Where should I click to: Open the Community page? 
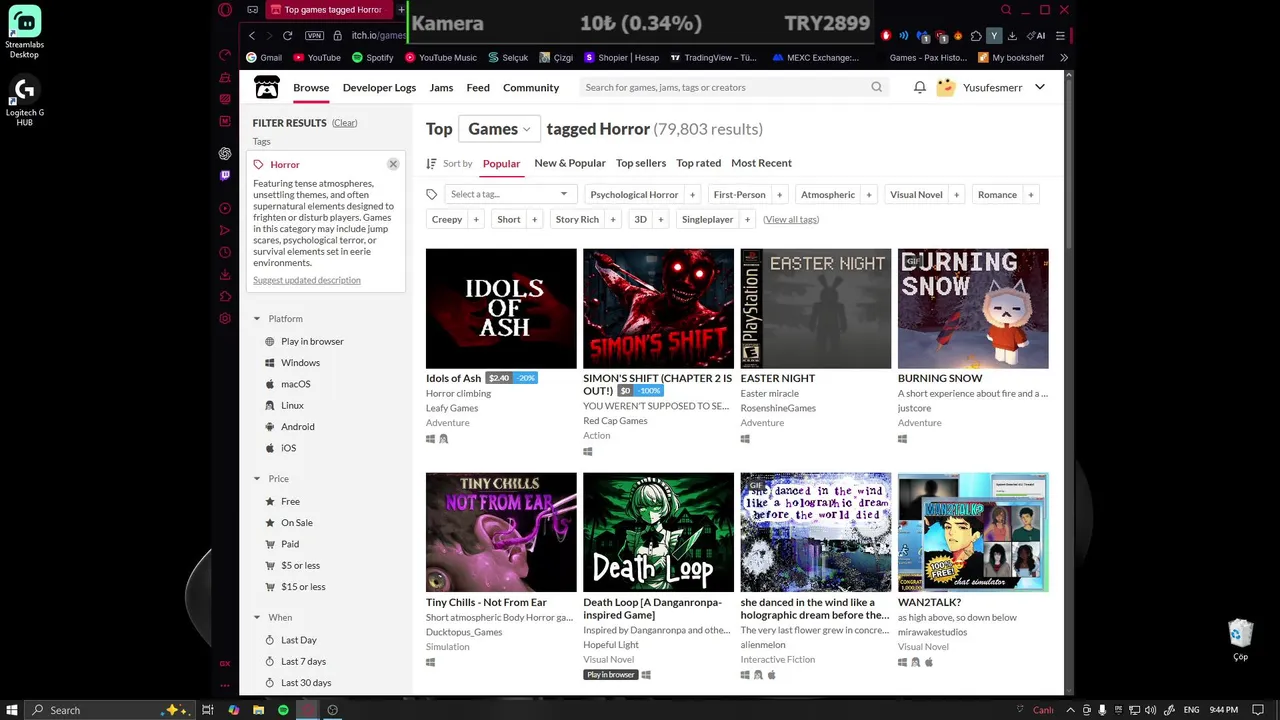point(531,87)
